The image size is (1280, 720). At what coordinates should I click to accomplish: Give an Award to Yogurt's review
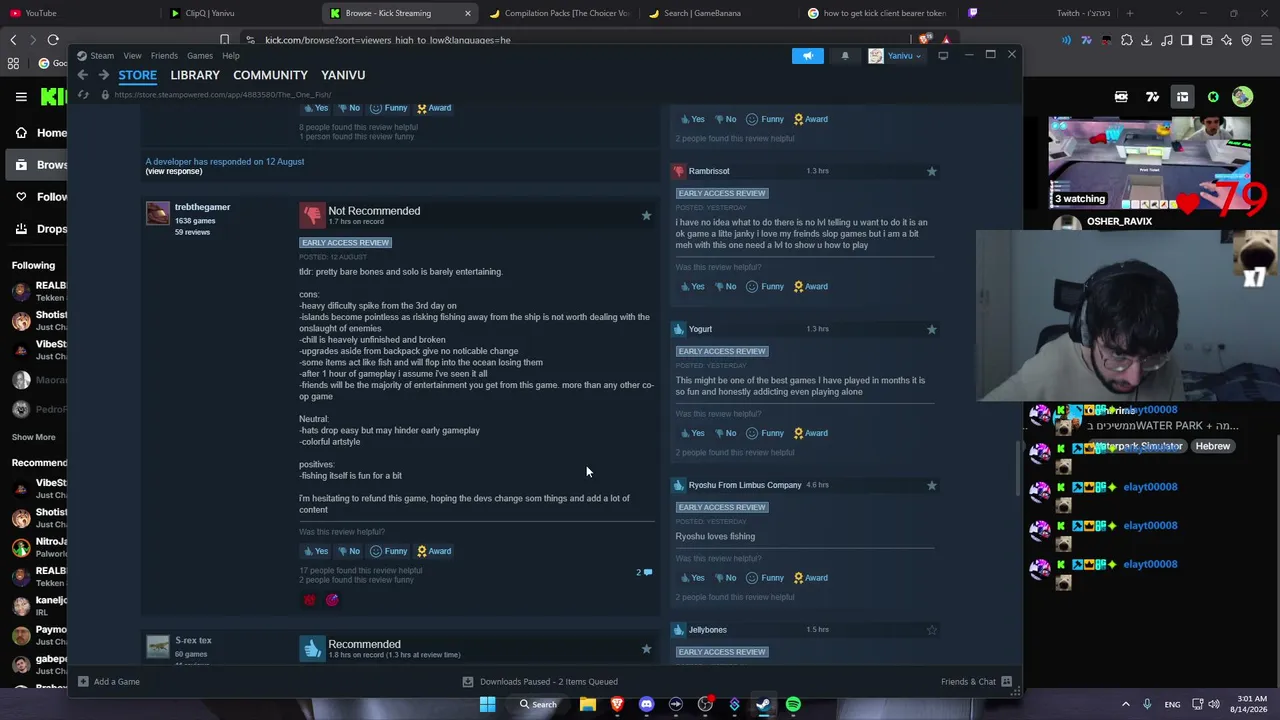tap(811, 433)
